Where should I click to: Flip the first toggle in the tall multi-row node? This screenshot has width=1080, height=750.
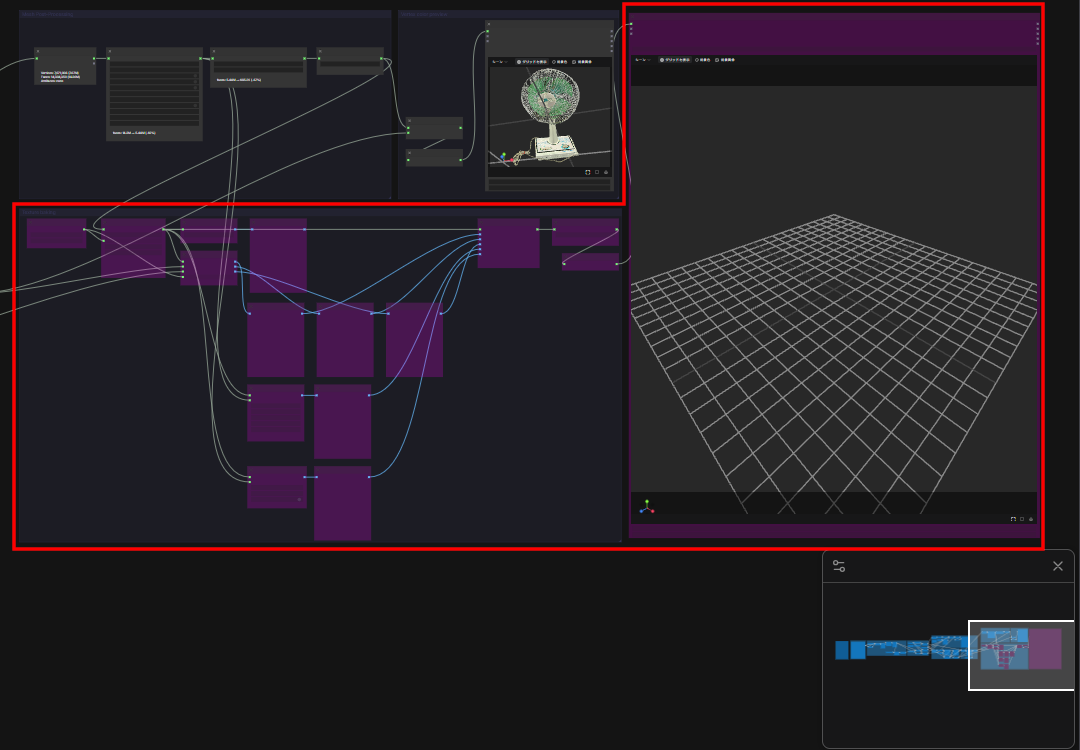tap(196, 75)
